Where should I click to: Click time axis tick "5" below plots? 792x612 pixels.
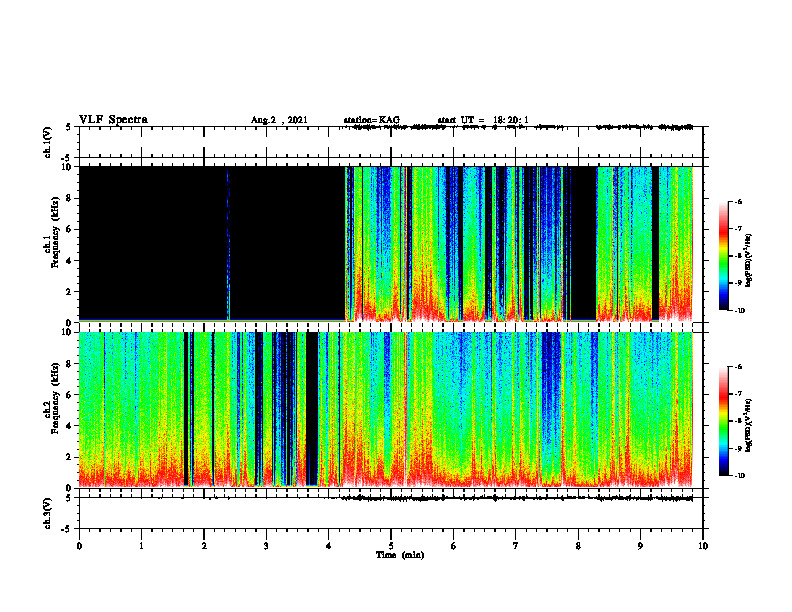point(391,546)
